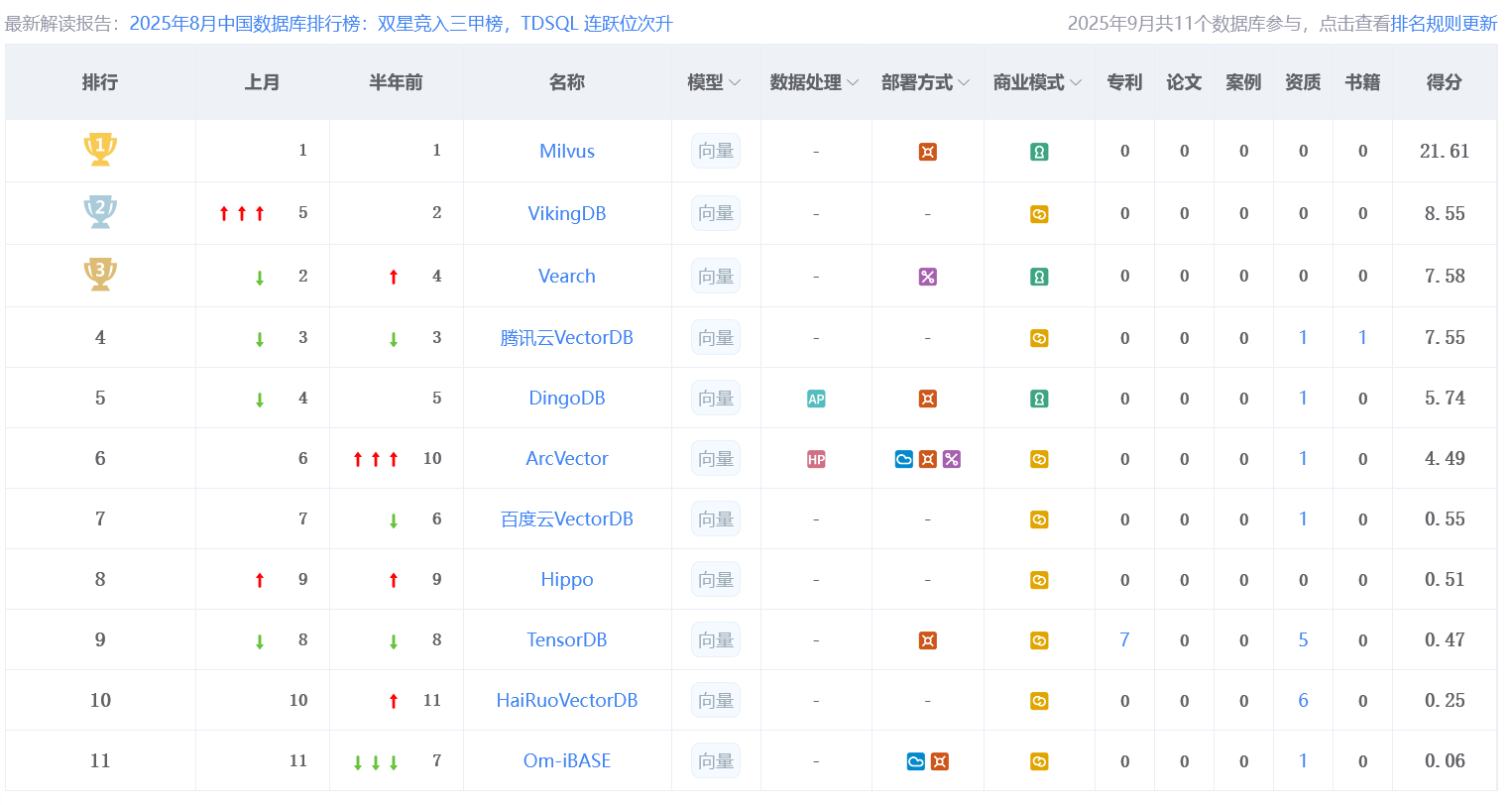The image size is (1512, 805).
Task: Click Om-iBASE's 资质 count 1
Action: (x=1303, y=760)
